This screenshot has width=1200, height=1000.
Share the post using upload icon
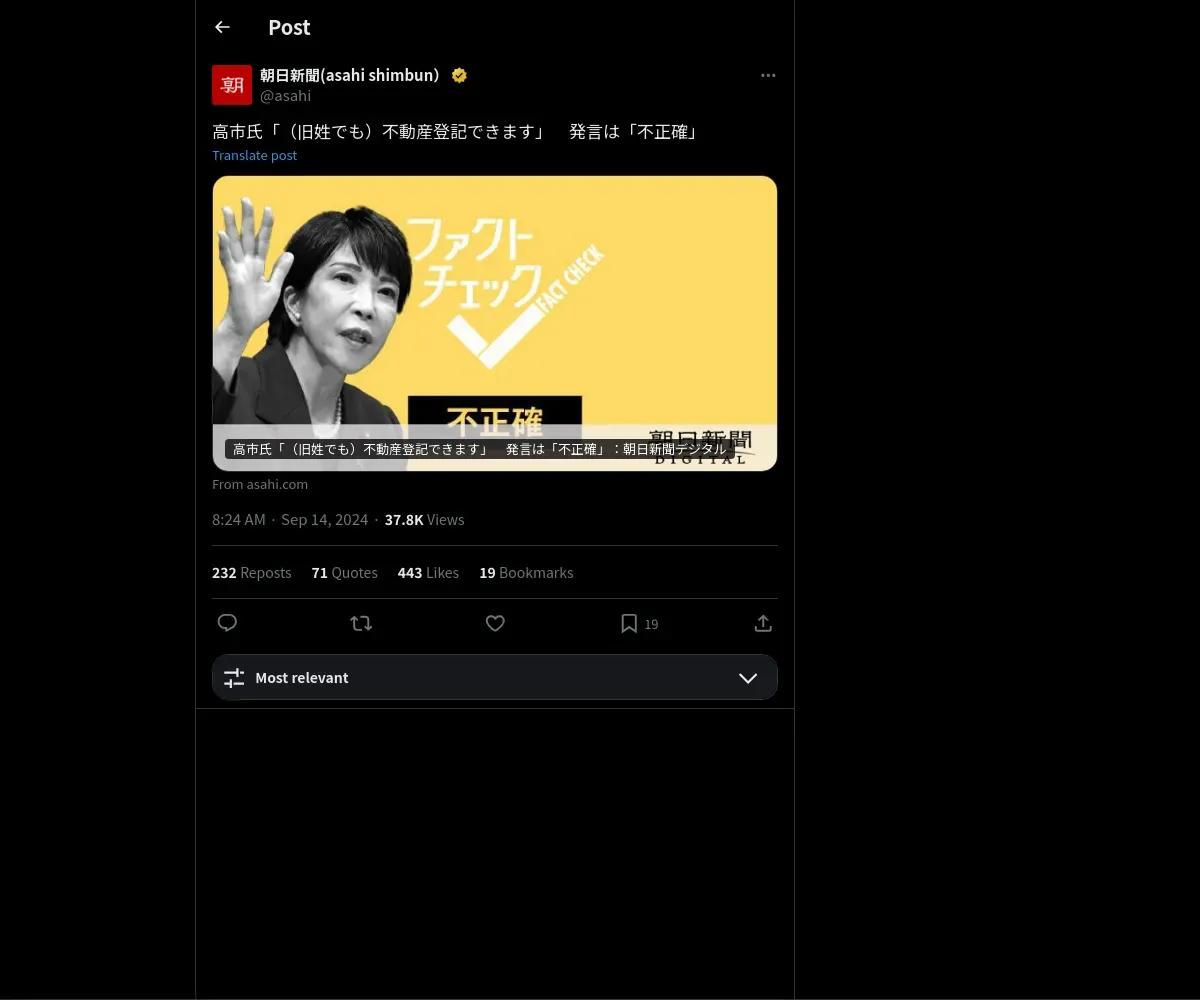[x=763, y=623]
